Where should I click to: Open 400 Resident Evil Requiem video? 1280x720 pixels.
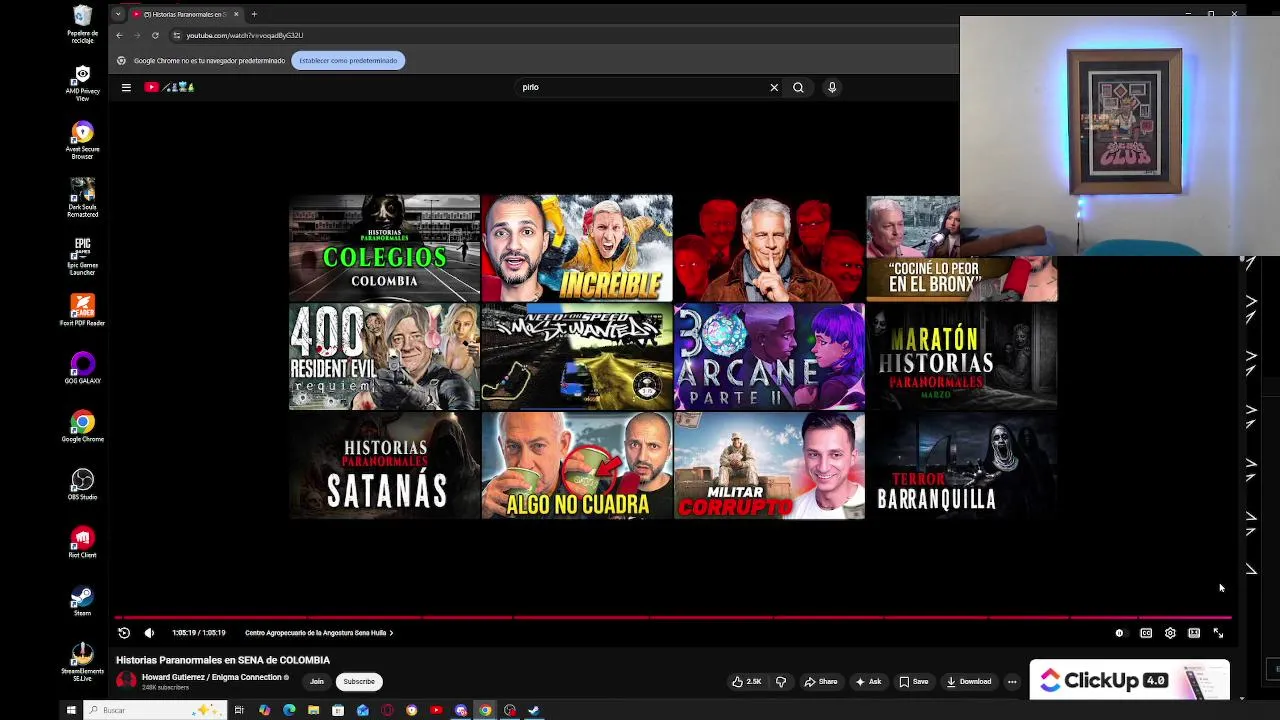coord(384,357)
